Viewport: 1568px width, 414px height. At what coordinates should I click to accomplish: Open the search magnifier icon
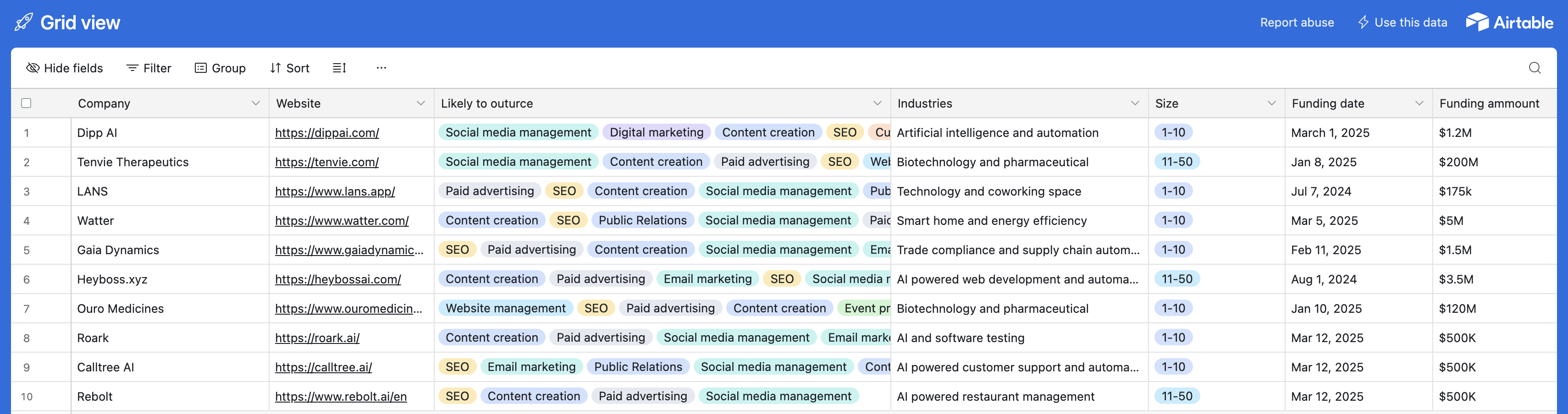pyautogui.click(x=1535, y=68)
